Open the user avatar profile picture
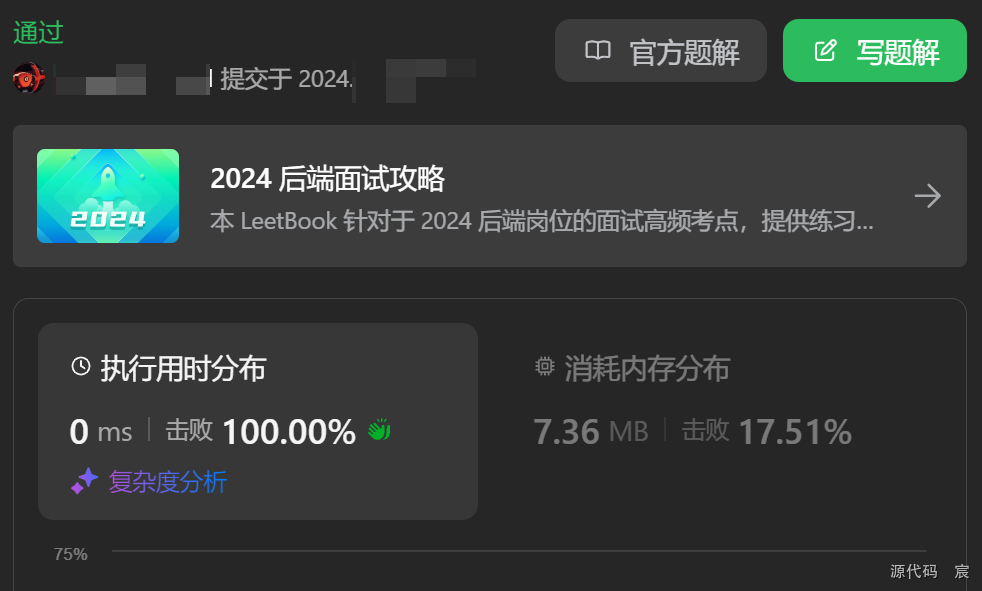The height and width of the screenshot is (591, 982). tap(29, 78)
